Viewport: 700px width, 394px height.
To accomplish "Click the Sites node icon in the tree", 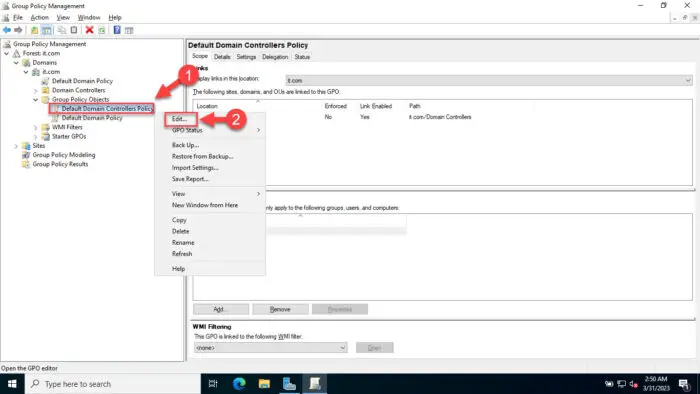I will (x=26, y=146).
